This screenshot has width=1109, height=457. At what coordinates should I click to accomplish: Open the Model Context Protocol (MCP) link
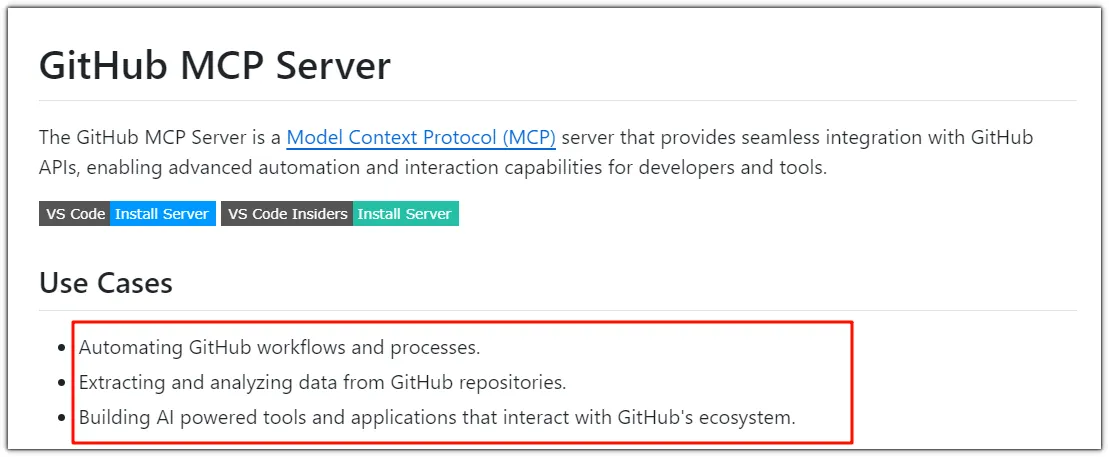pyautogui.click(x=420, y=138)
